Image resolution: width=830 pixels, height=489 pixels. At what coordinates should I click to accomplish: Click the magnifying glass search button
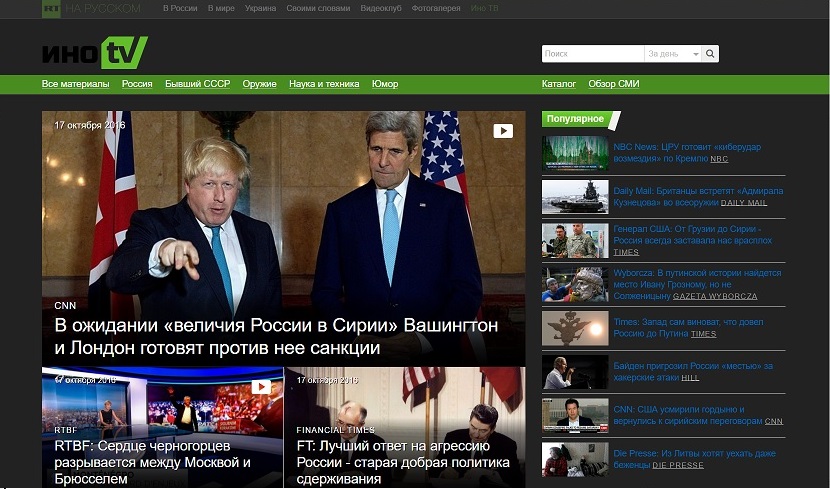click(710, 53)
